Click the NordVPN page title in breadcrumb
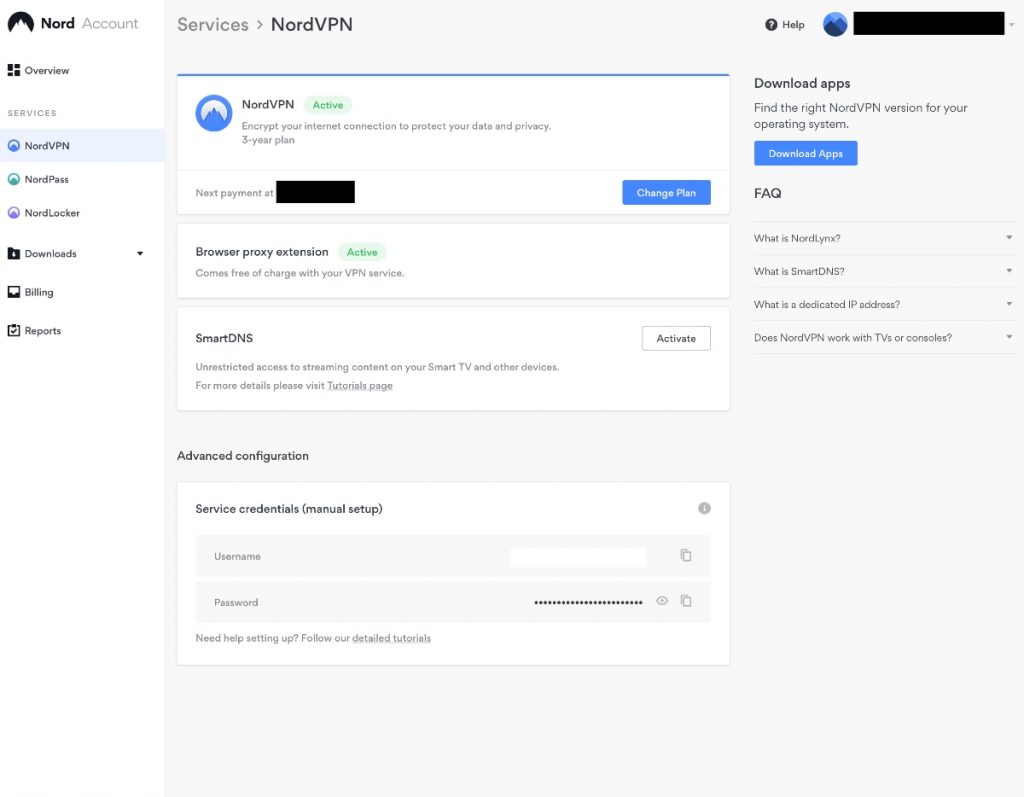Viewport: 1024px width, 797px height. [x=312, y=24]
